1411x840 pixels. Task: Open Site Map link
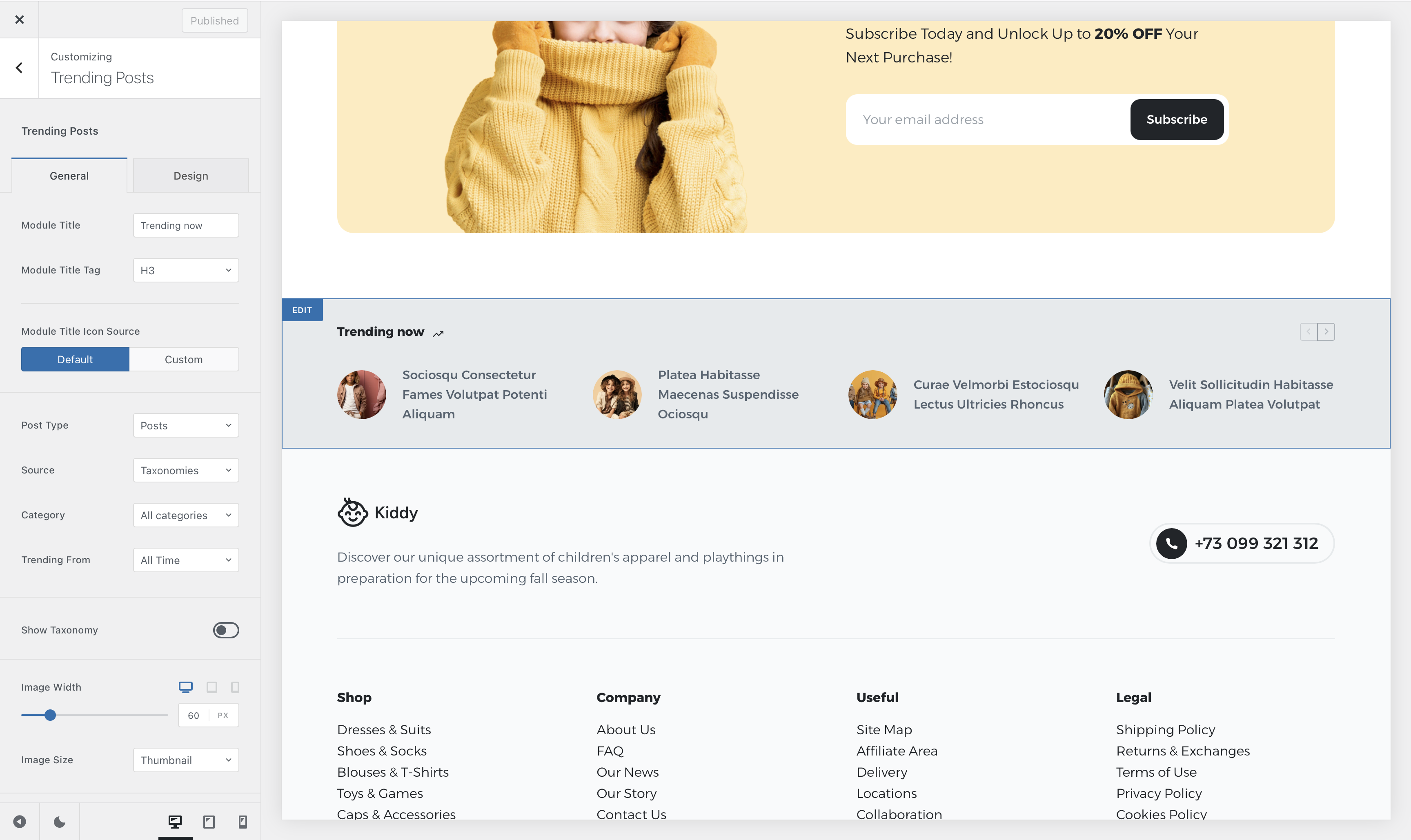click(x=884, y=730)
